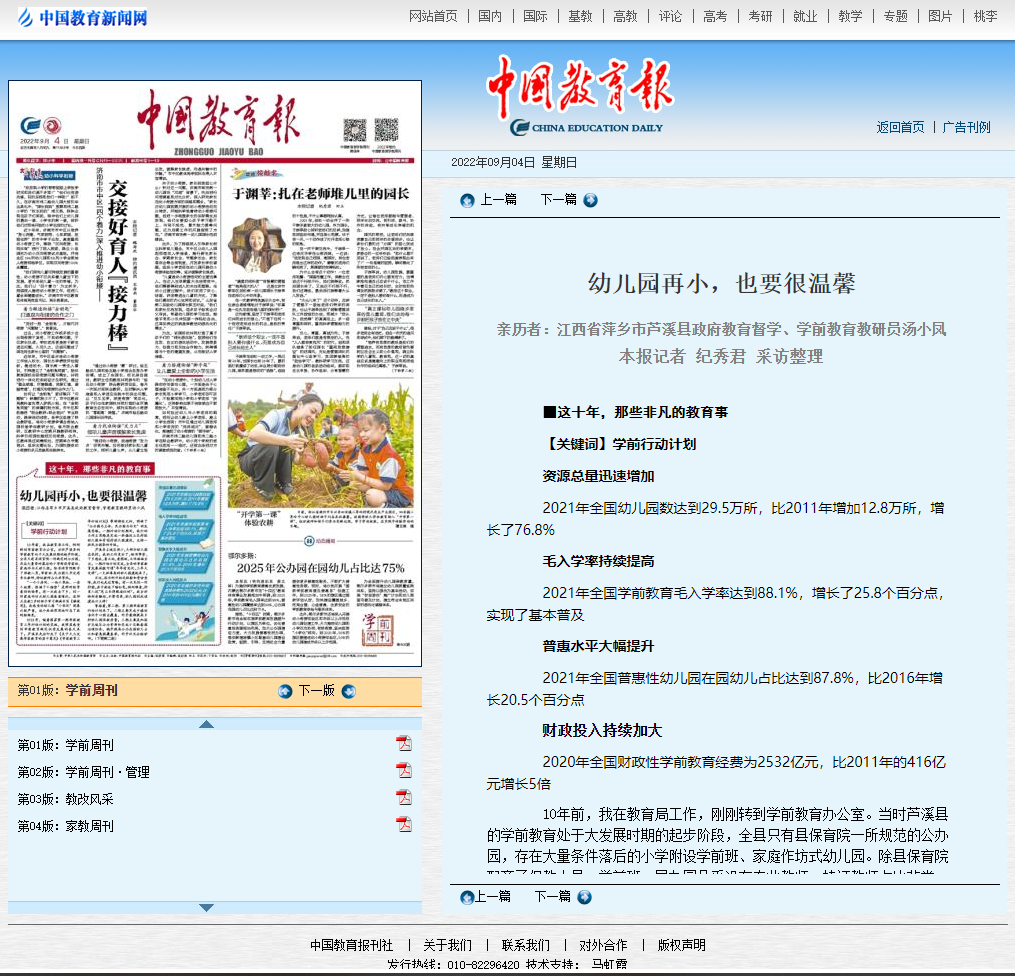Image resolution: width=1015 pixels, height=976 pixels.
Task: Open 版权声明 footer link
Action: 682,946
